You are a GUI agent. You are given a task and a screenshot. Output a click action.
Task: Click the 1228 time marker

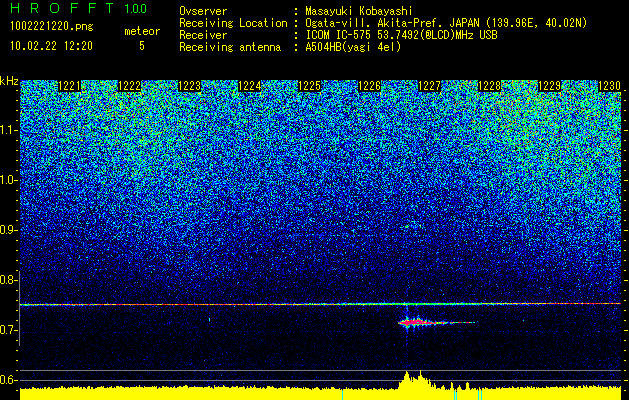coord(489,86)
